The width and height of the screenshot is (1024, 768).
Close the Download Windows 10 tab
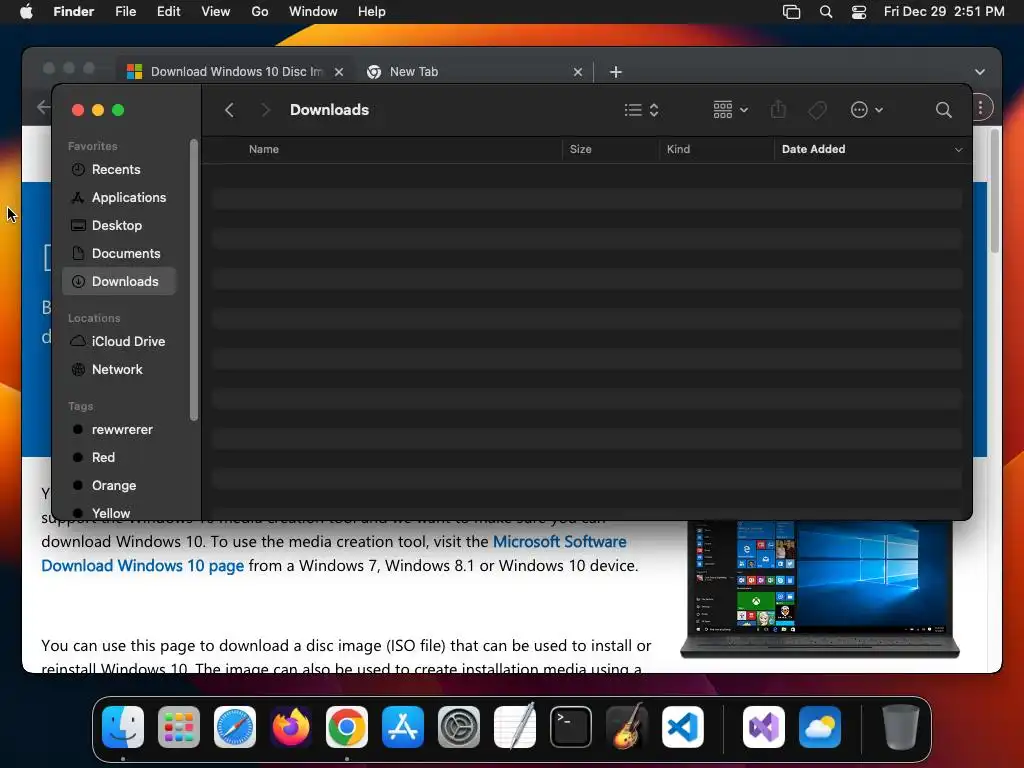pos(338,72)
